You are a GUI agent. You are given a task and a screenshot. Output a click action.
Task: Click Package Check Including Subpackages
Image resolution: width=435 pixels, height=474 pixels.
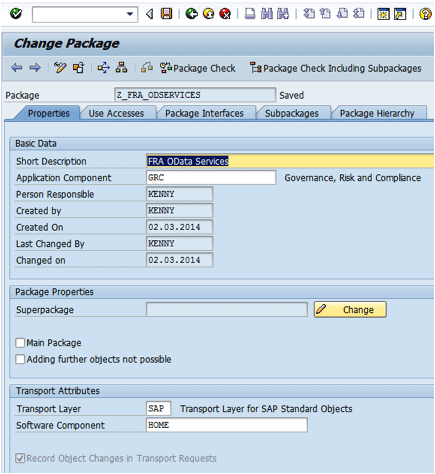pos(336,68)
